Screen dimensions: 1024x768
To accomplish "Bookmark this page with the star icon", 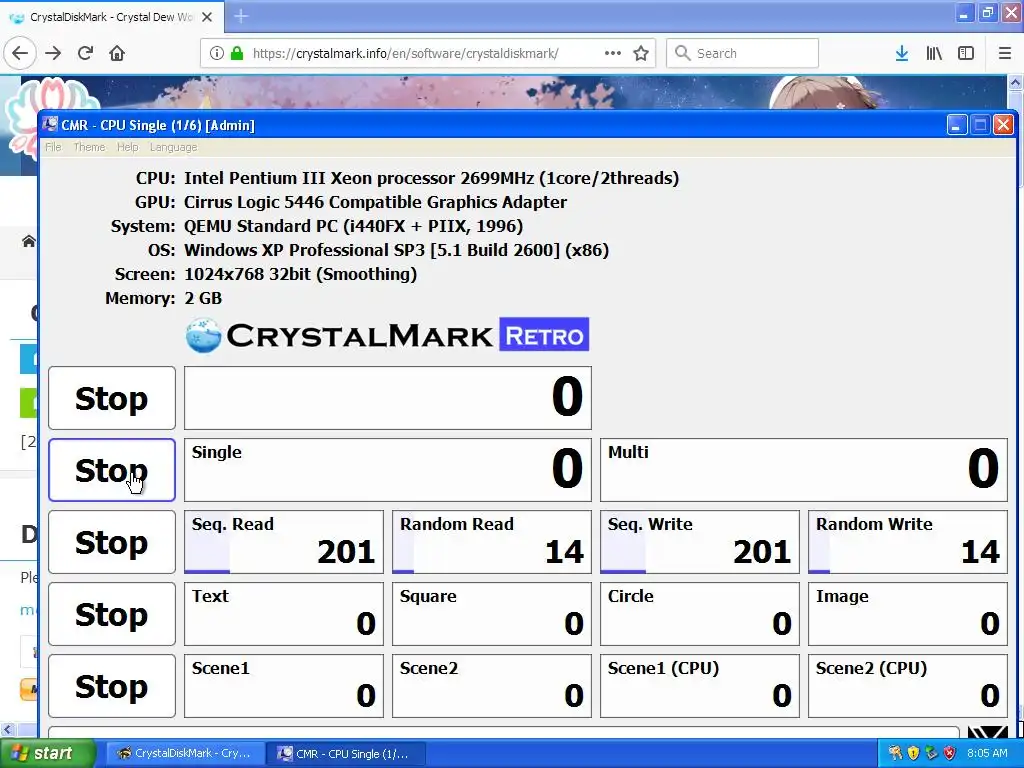I will [x=641, y=53].
